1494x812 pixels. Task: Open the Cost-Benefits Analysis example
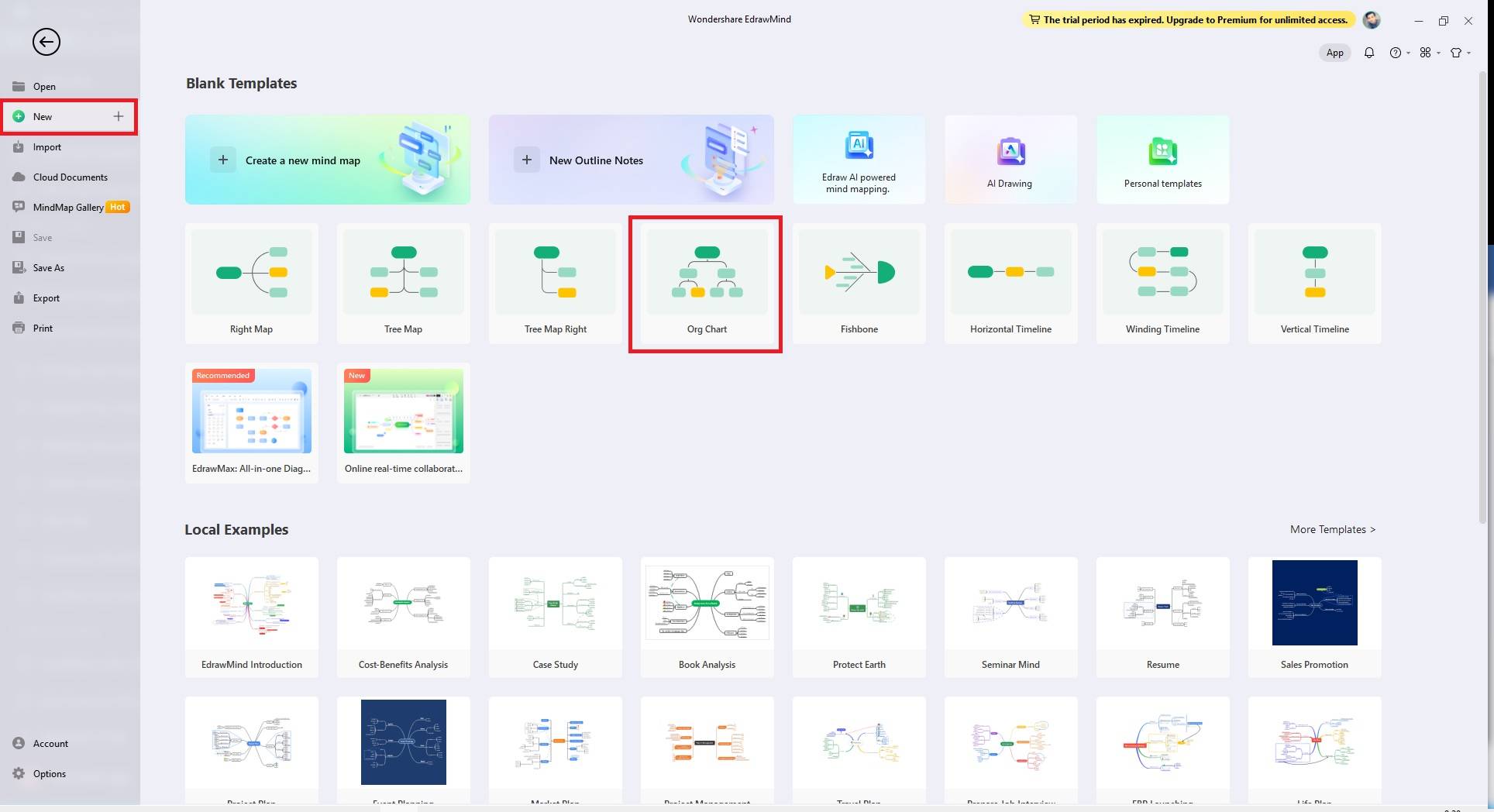coord(404,618)
